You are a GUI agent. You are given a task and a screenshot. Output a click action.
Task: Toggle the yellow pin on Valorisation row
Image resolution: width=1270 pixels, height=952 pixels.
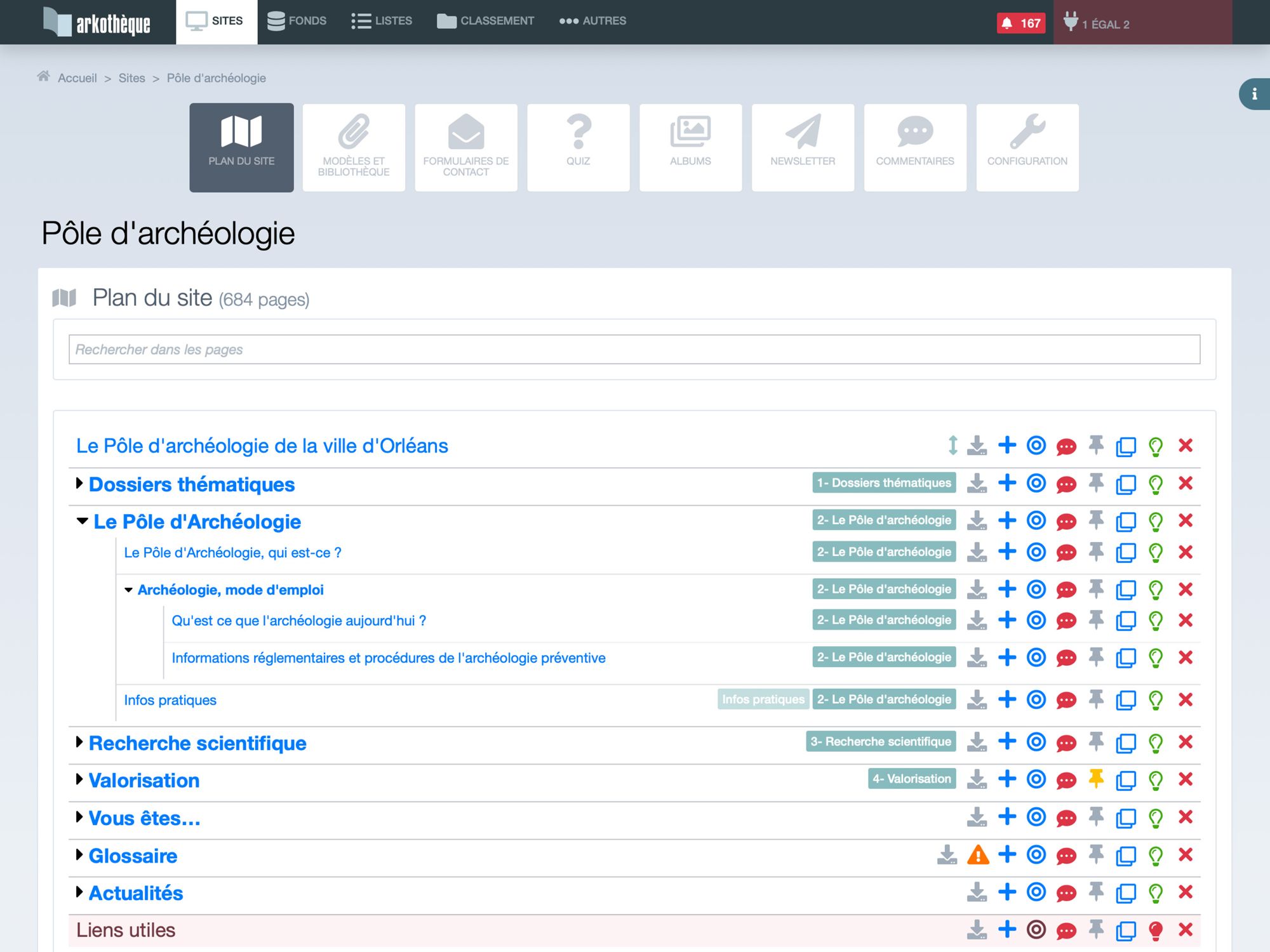pos(1096,779)
